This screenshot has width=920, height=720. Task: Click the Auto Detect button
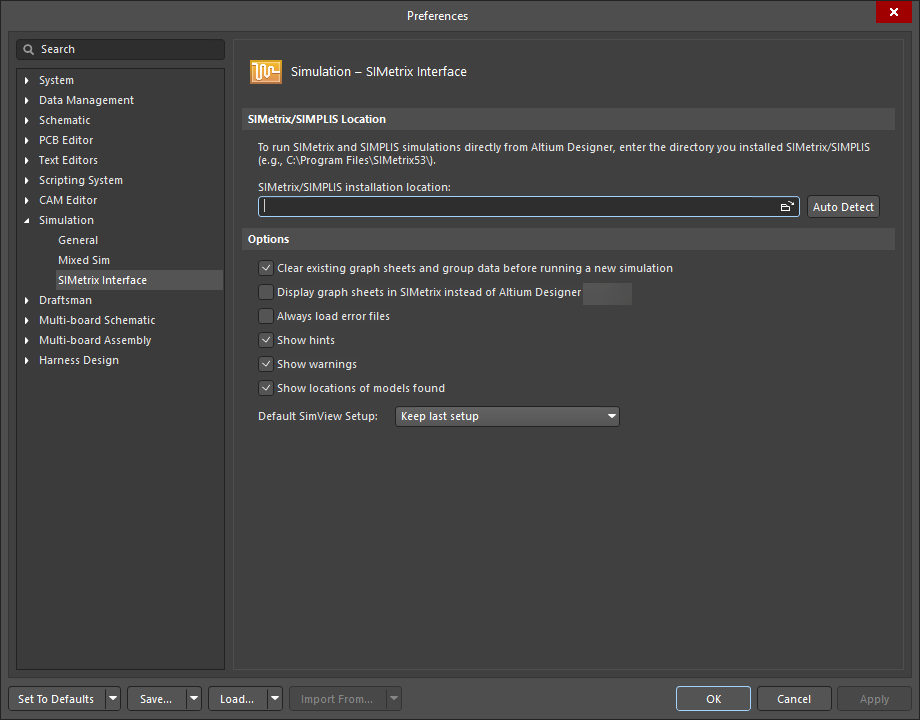[x=843, y=206]
